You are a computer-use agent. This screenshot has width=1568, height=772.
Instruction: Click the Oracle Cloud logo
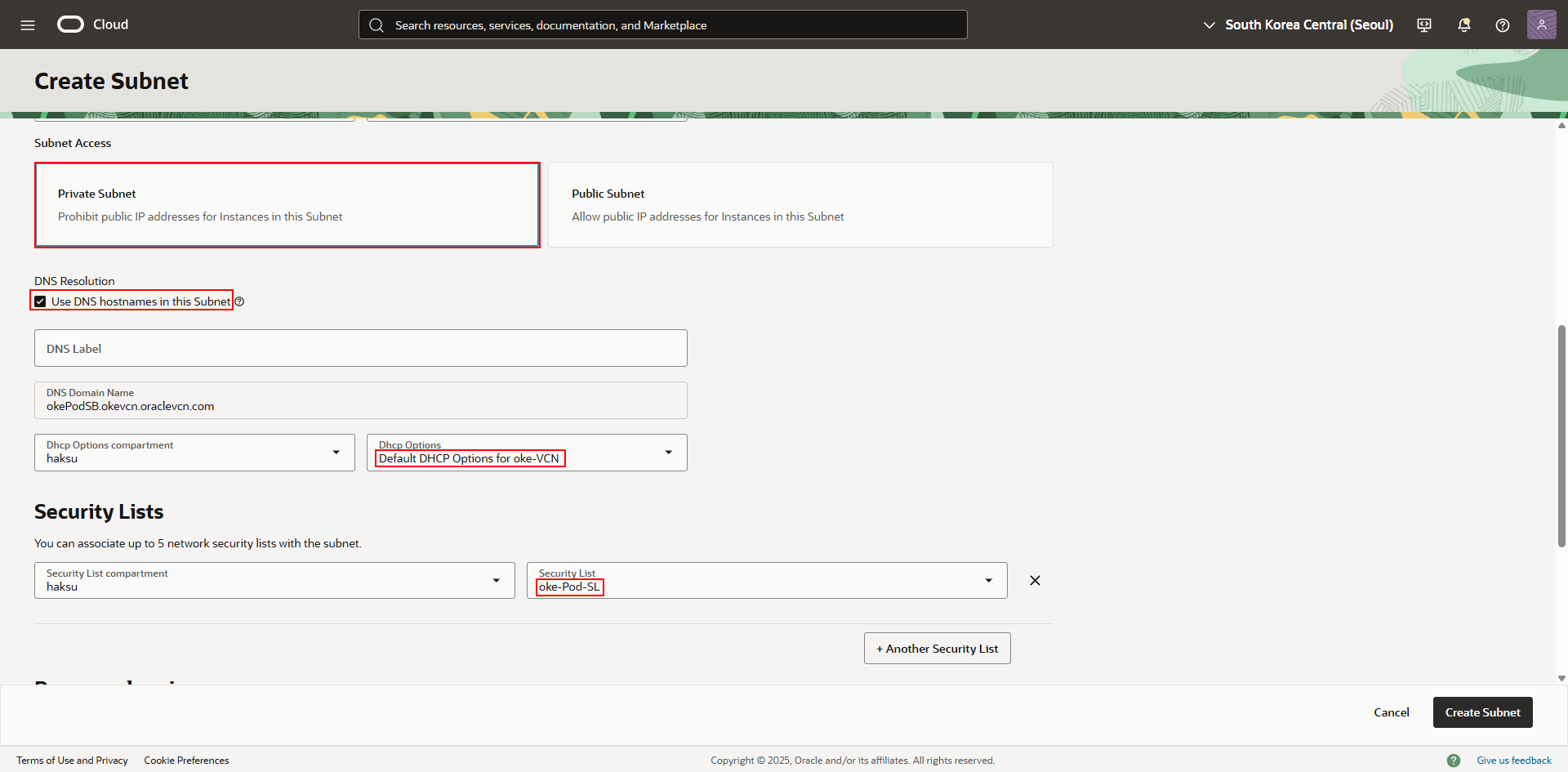coord(71,25)
